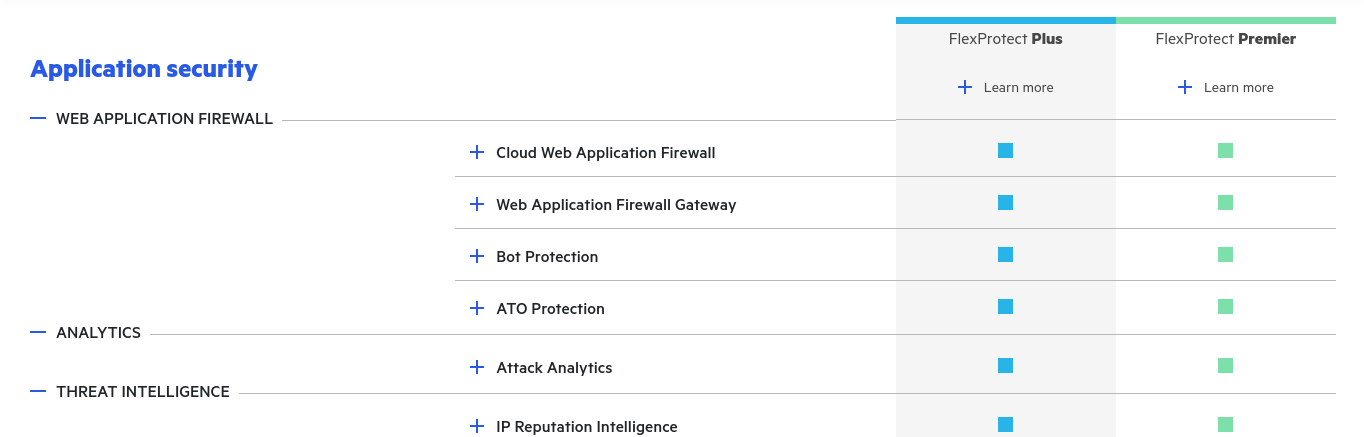The width and height of the screenshot is (1364, 437).
Task: Click plus icon for IP Reputation Intelligence
Action: pos(477,426)
